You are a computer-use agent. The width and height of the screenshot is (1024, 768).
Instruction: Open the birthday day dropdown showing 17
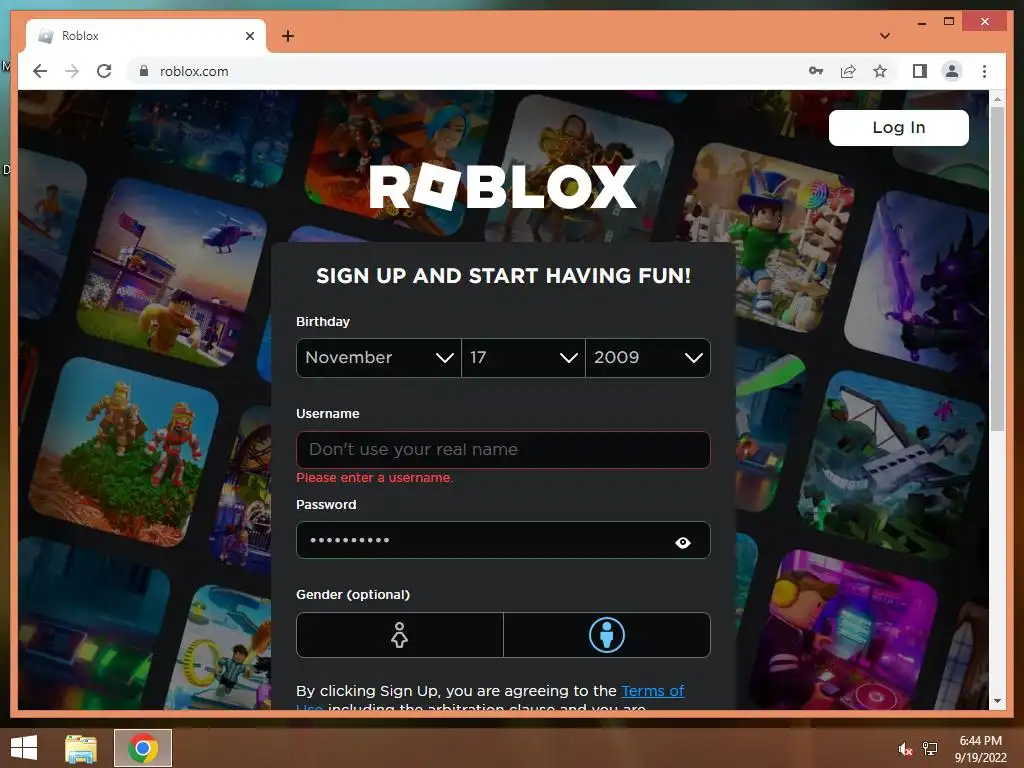(523, 358)
